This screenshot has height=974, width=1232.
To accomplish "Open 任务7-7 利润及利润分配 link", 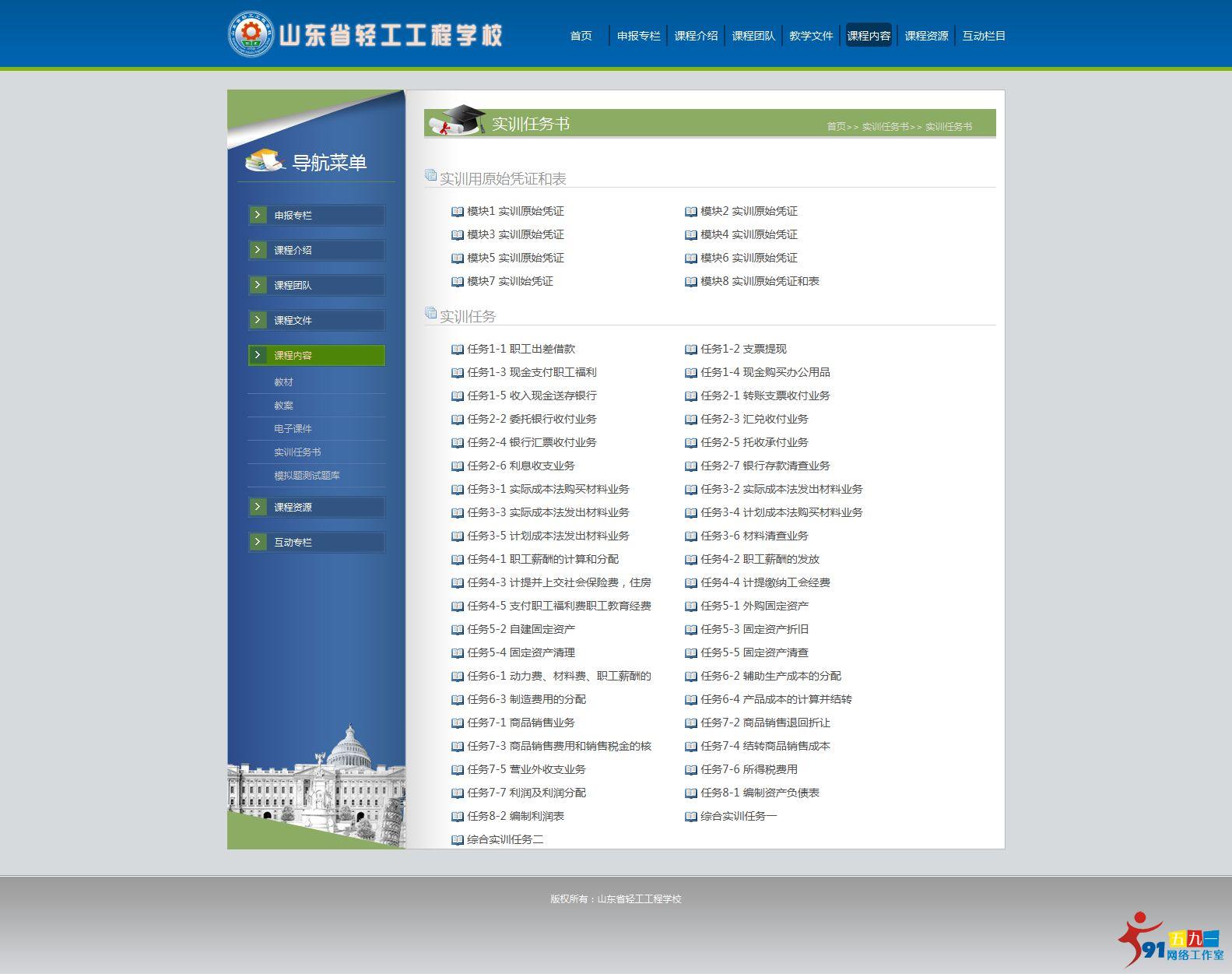I will point(526,793).
